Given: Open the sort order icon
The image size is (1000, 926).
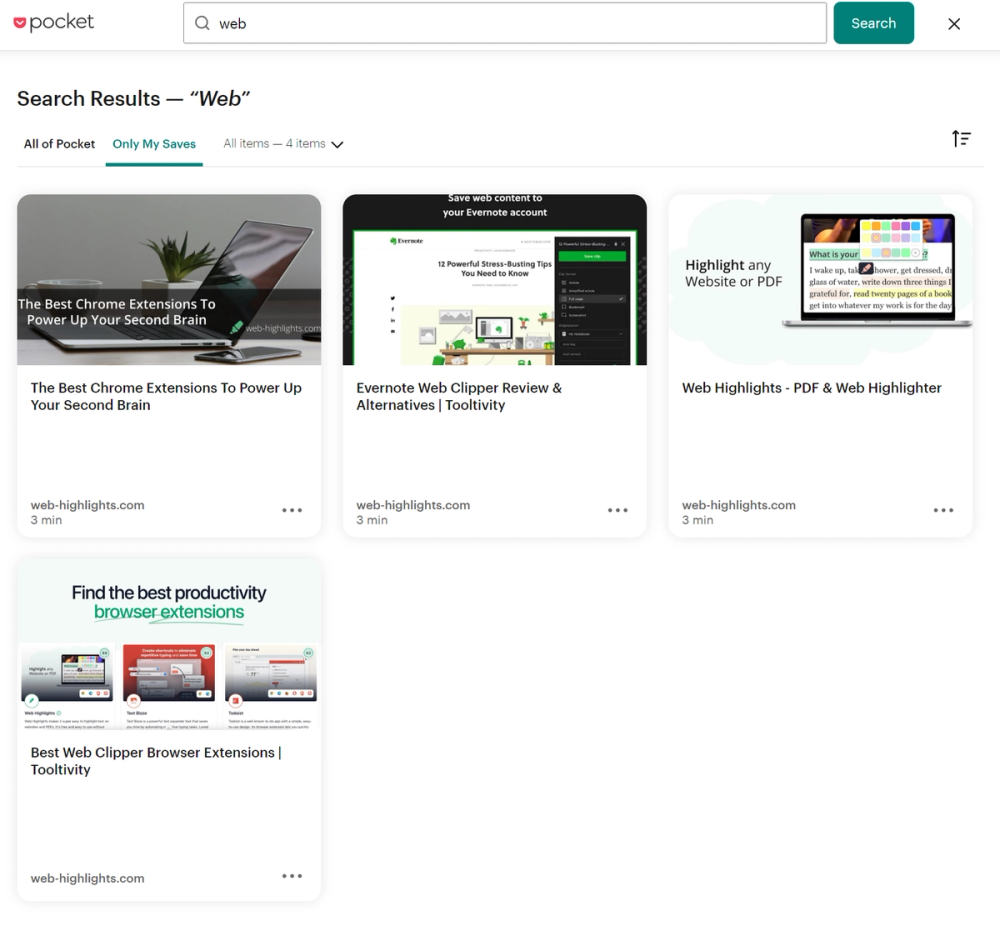Looking at the screenshot, I should point(961,138).
